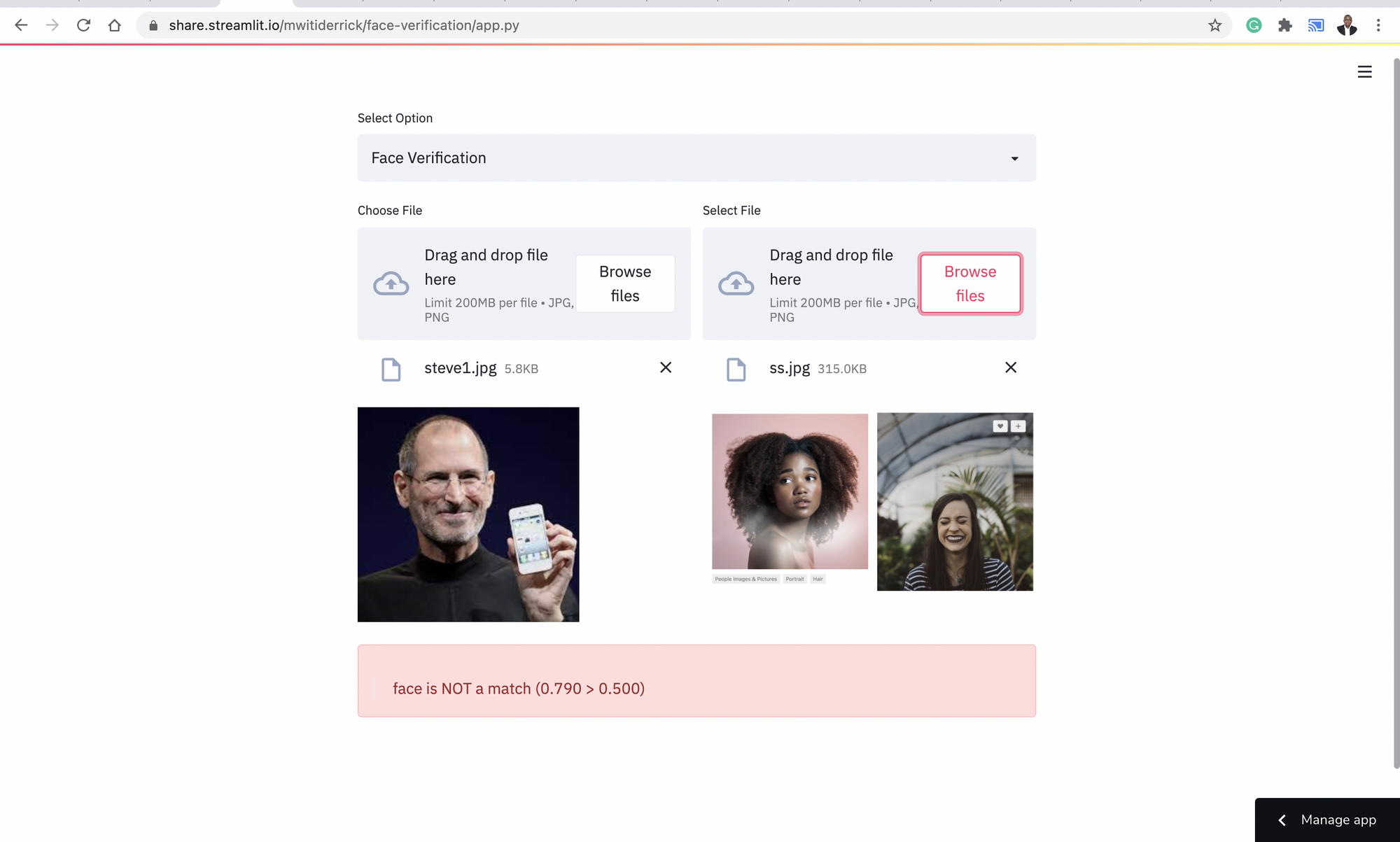Click the Chrome cast icon
This screenshot has width=1400, height=842.
pyautogui.click(x=1315, y=25)
